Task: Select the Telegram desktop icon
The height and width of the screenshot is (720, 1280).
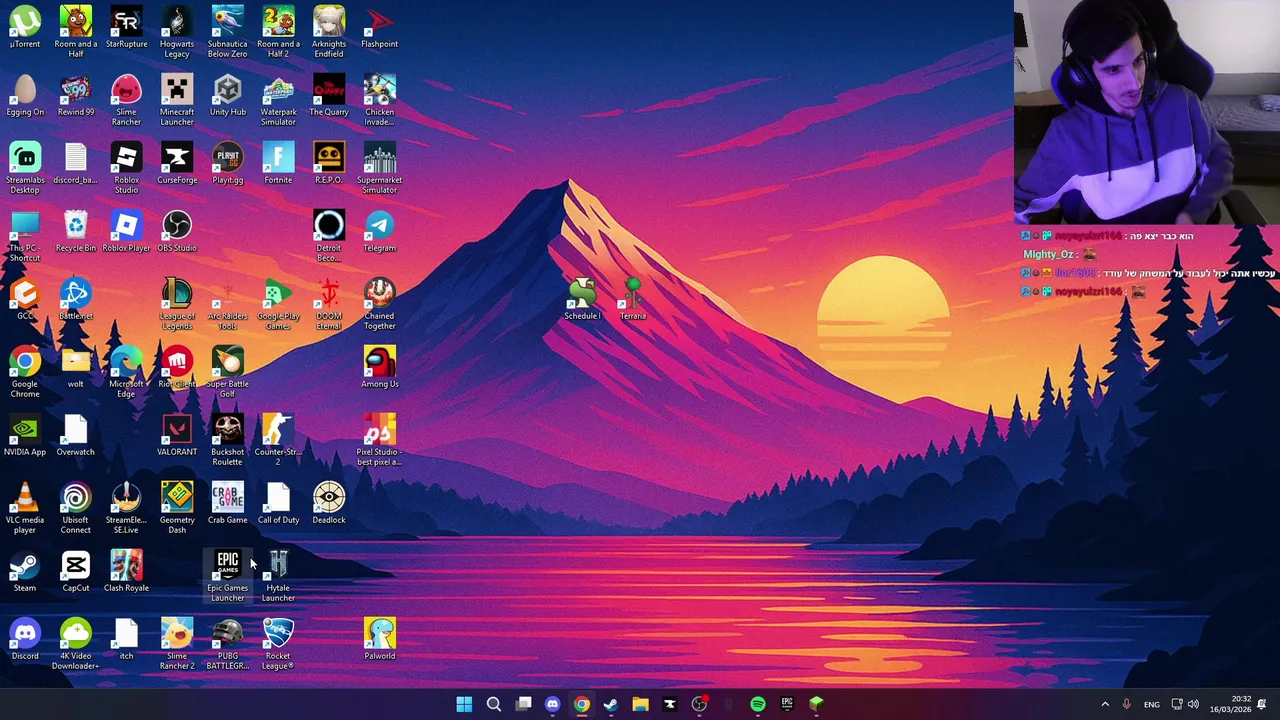Action: coord(379,231)
